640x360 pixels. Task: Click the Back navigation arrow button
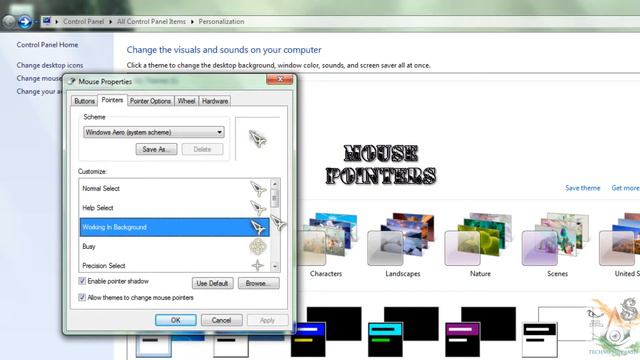(x=8, y=21)
